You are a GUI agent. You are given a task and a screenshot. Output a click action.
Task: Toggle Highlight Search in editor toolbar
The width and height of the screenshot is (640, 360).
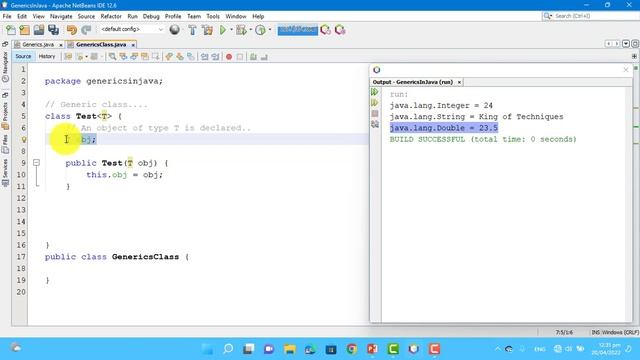coord(145,57)
